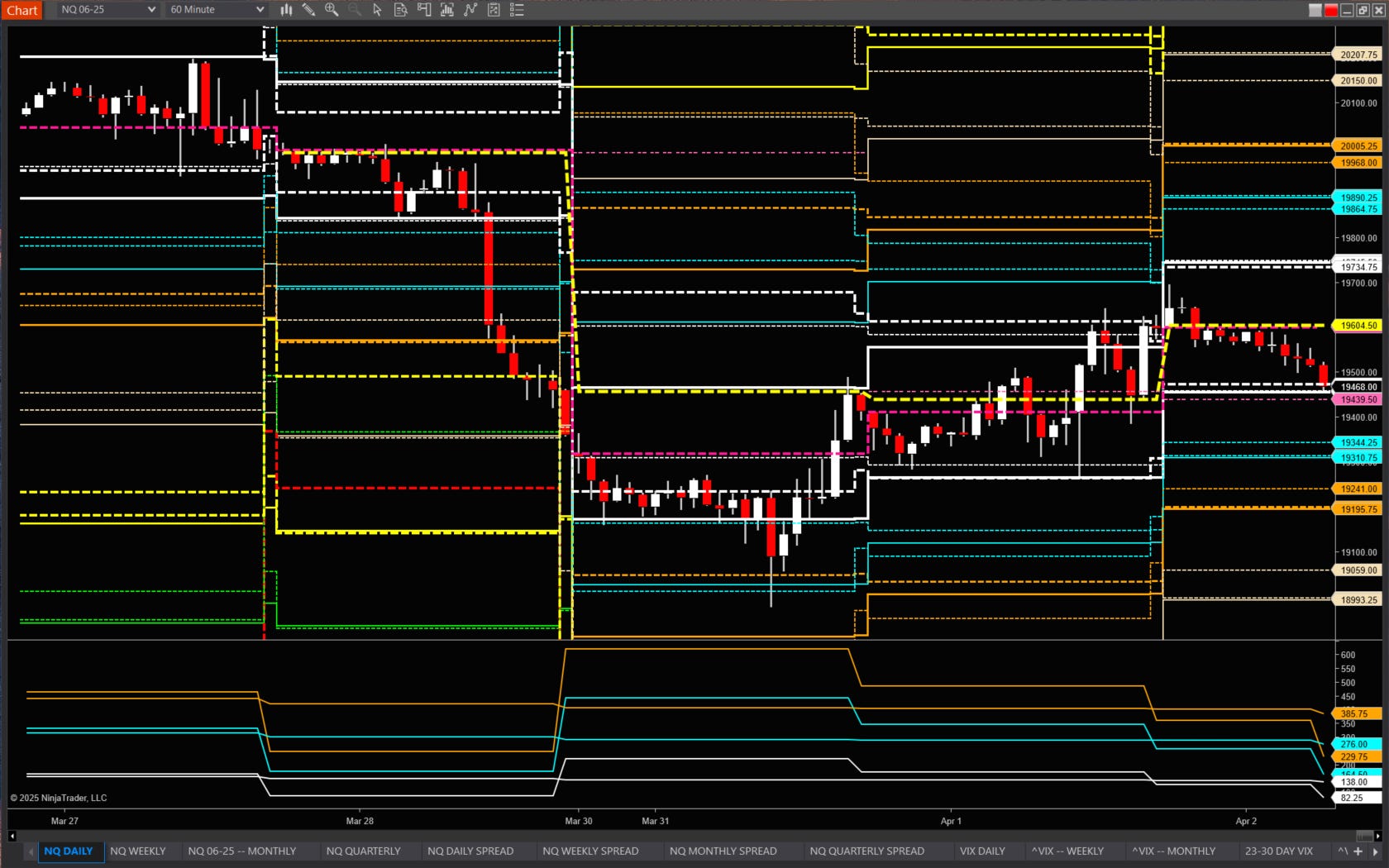This screenshot has width=1389, height=868.
Task: Click the orange 19195.75 price marker
Action: pos(1358,509)
